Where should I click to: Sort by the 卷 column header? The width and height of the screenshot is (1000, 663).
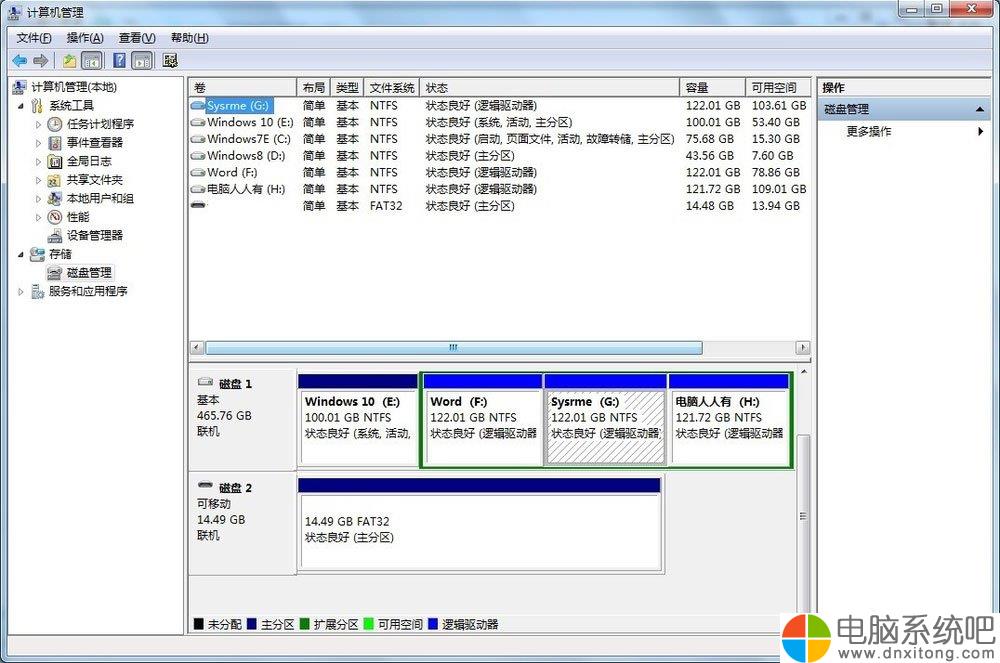[x=242, y=88]
